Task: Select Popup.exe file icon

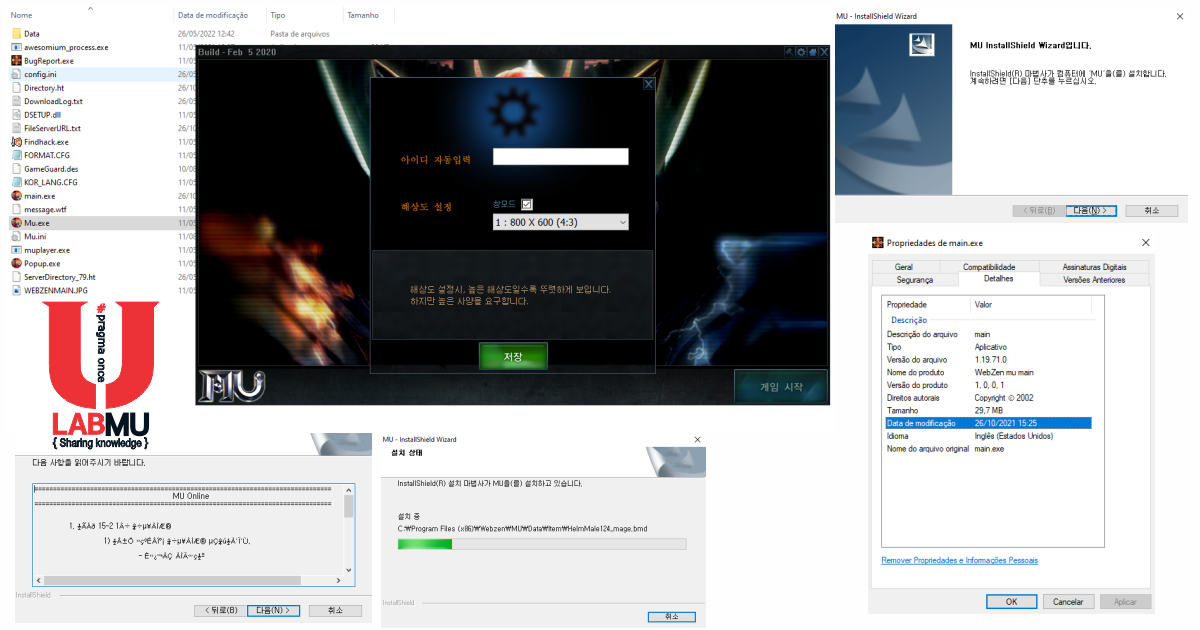Action: pos(16,264)
